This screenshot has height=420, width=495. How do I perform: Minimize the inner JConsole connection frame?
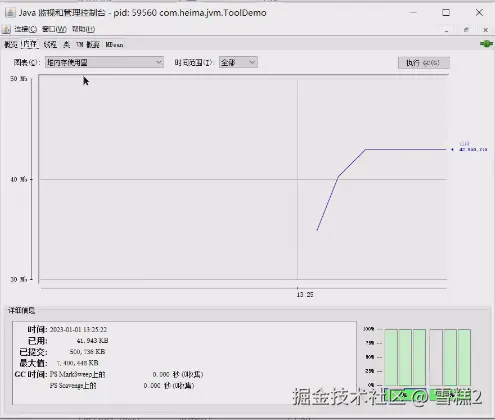[446, 30]
